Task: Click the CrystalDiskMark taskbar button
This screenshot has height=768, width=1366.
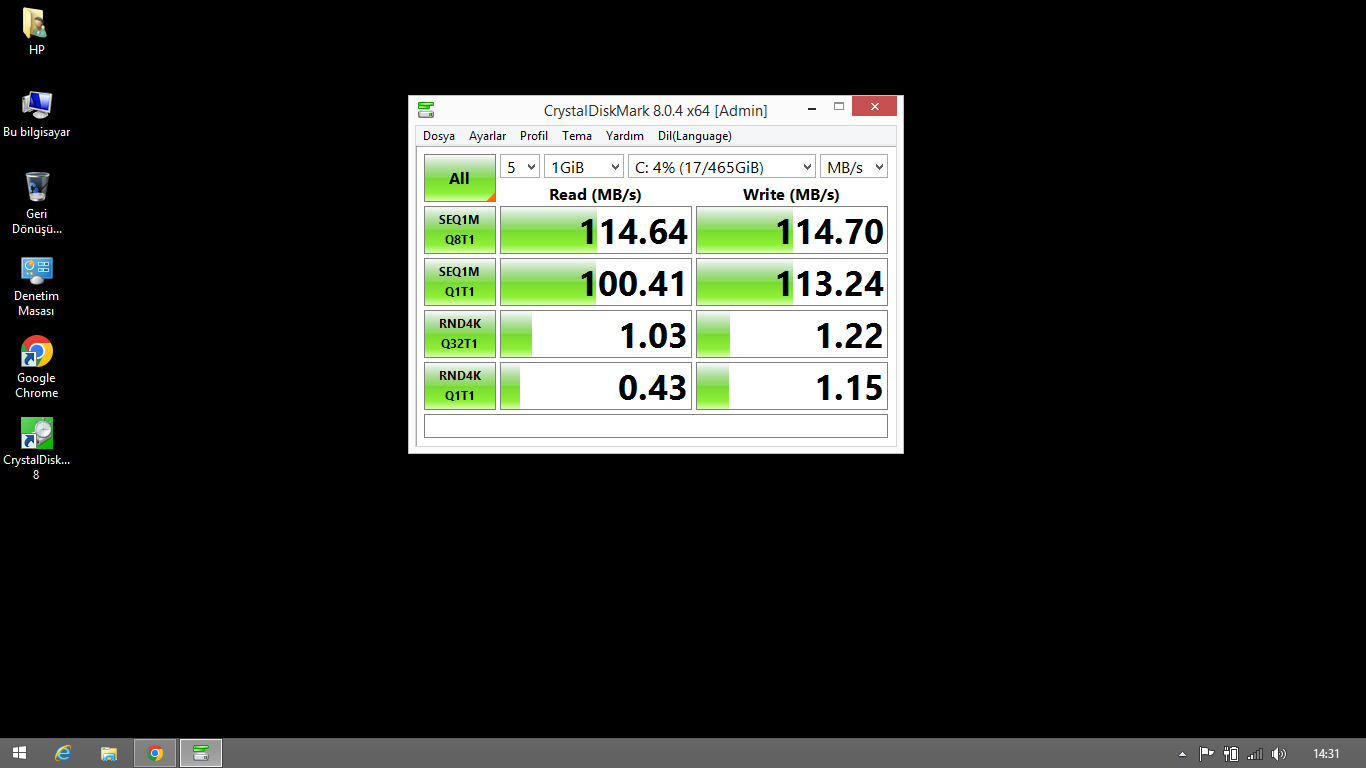Action: pyautogui.click(x=201, y=753)
